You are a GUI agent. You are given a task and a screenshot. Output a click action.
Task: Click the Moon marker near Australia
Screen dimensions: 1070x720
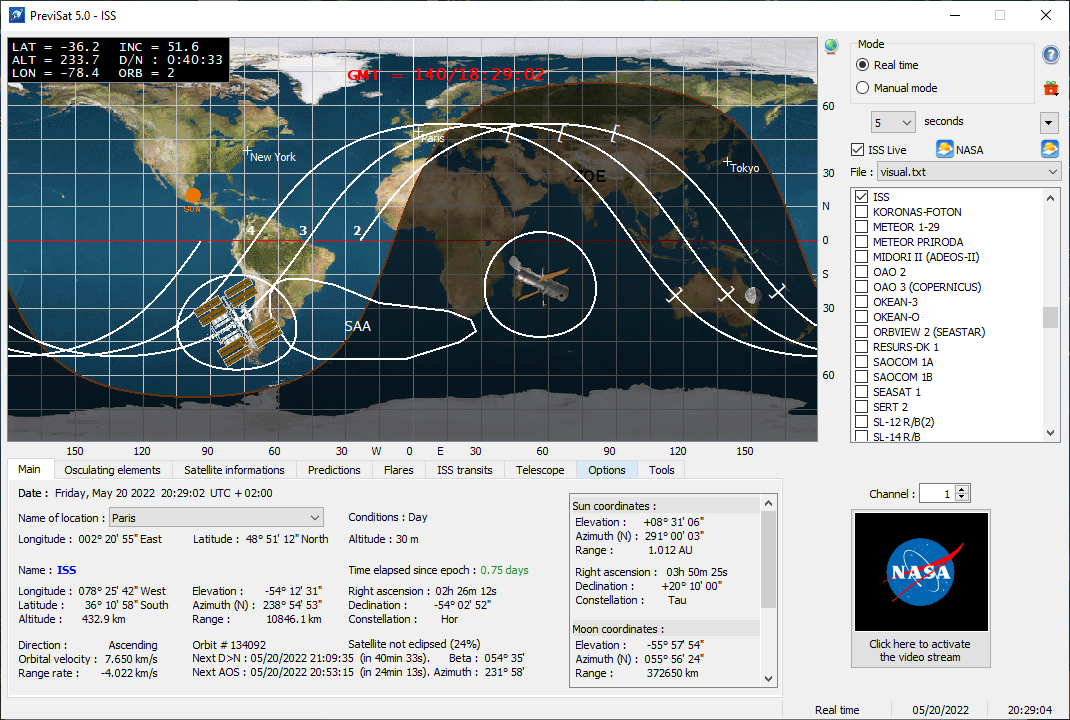753,296
